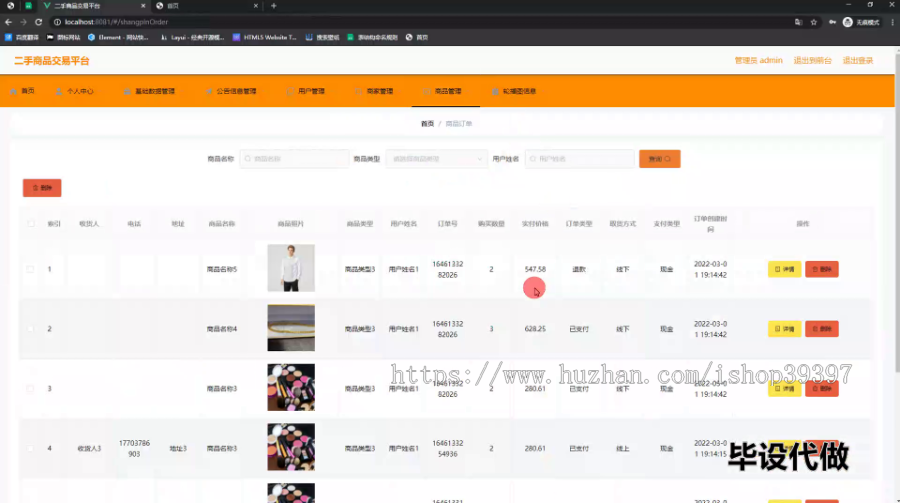Screen dimensions: 900x503
Task: Switch to the second 首页 browser tab
Action: [x=207, y=6]
